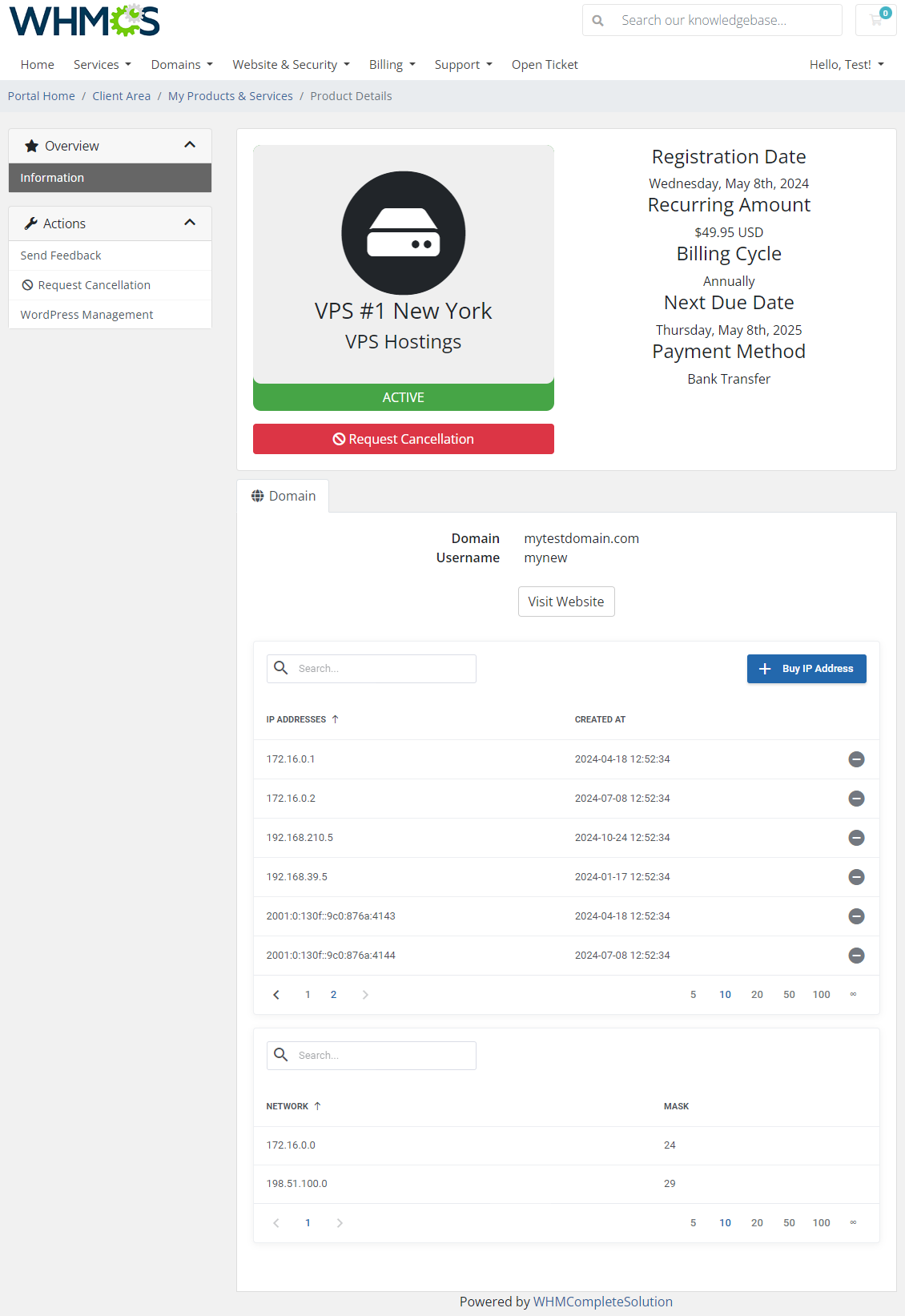Open the Billing dropdown menu

click(392, 65)
